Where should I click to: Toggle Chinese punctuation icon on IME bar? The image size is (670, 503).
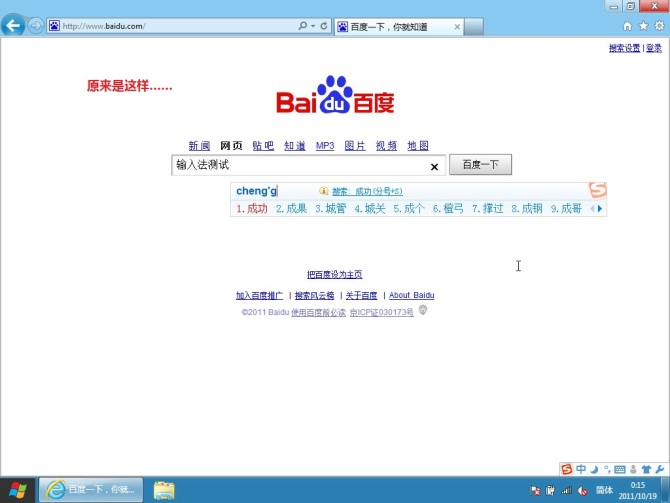coord(607,470)
